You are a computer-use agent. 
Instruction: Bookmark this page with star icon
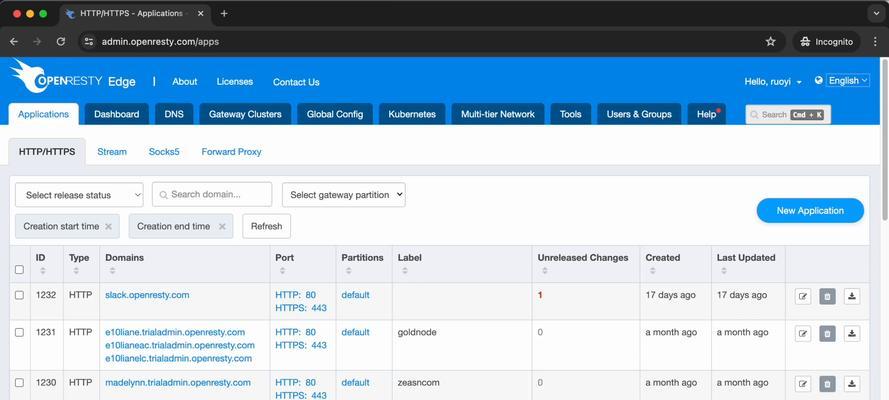click(770, 41)
